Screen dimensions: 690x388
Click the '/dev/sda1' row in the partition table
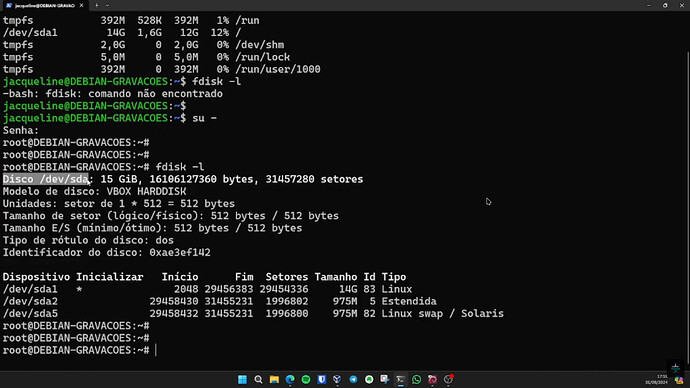point(207,289)
